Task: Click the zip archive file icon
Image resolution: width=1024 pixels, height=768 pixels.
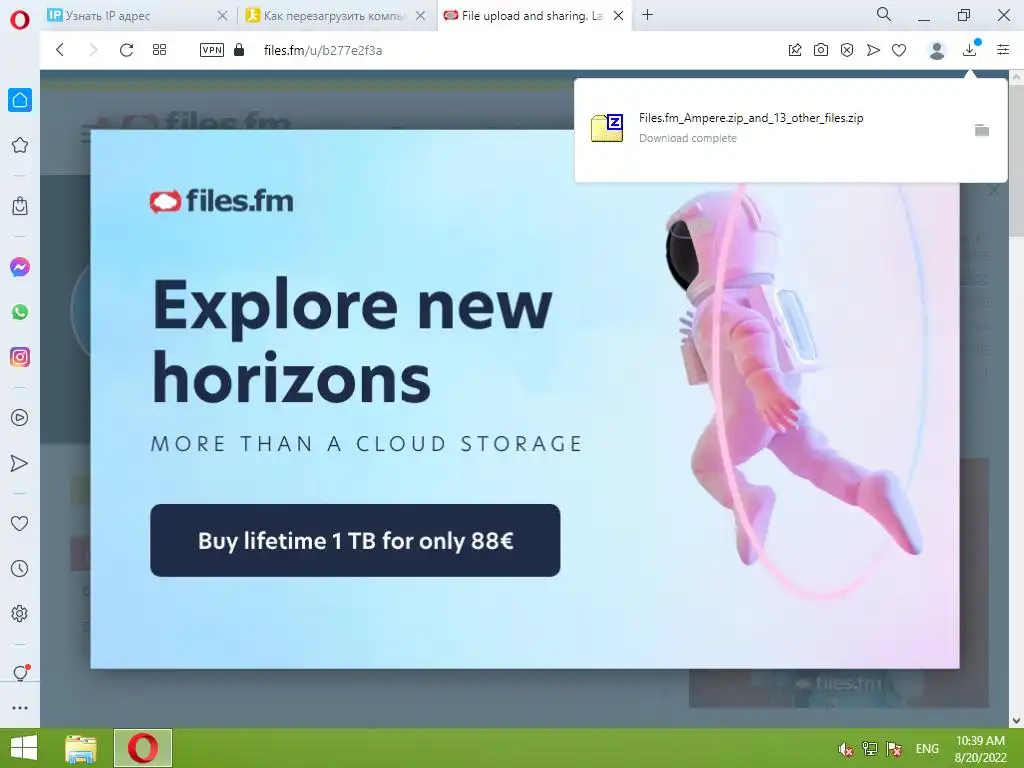Action: [x=607, y=127]
